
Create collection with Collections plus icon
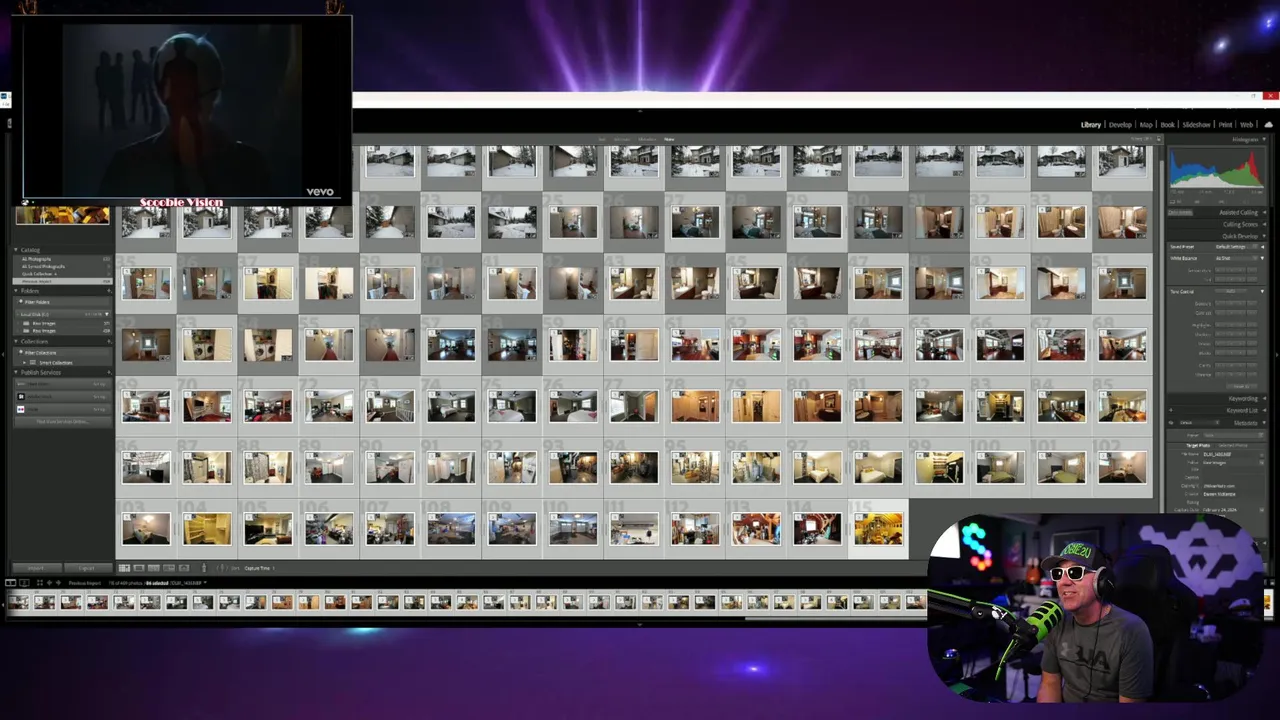108,341
